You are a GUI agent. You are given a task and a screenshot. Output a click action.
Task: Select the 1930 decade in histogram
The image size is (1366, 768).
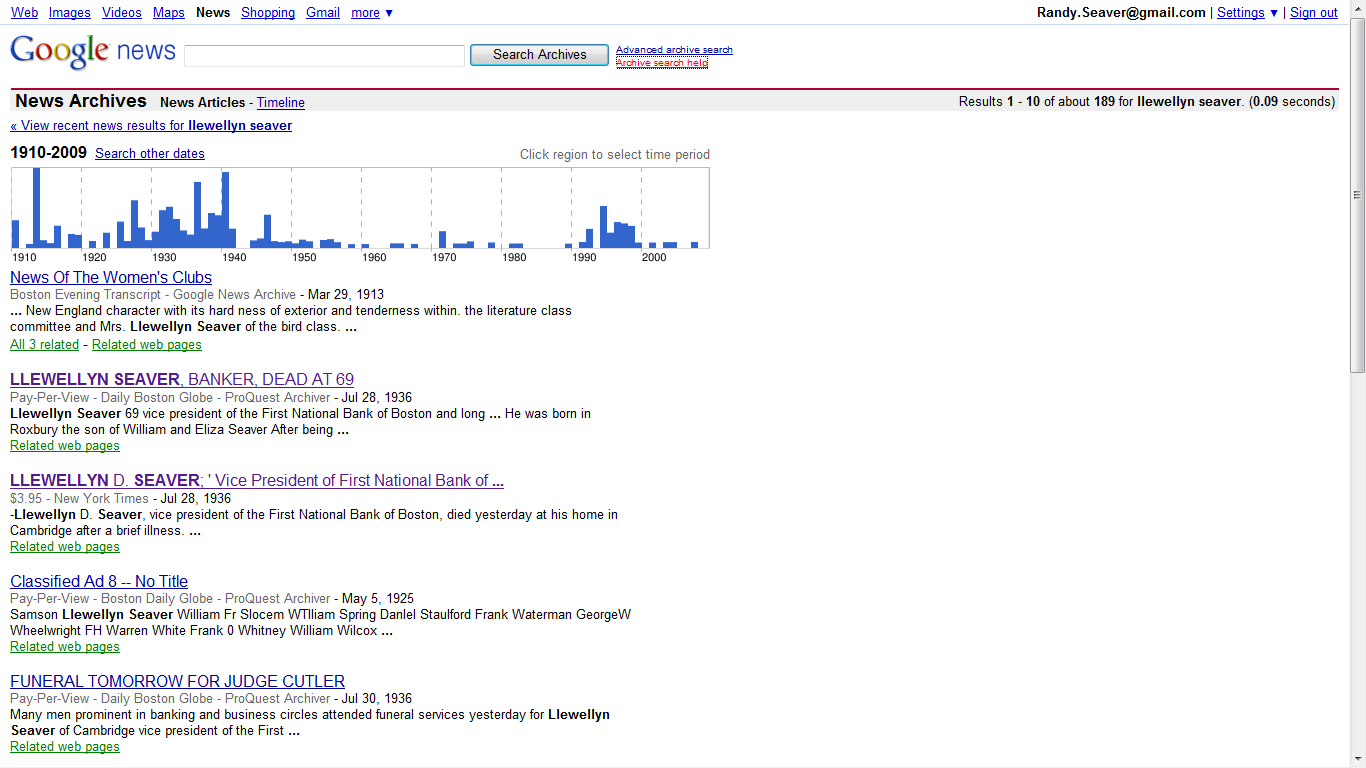(186, 208)
